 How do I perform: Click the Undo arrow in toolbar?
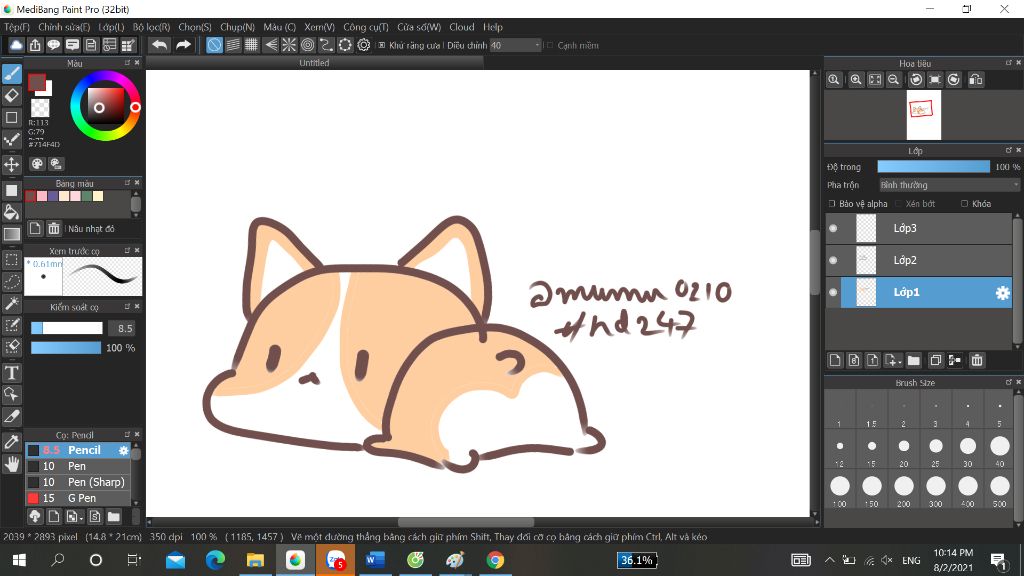click(159, 45)
